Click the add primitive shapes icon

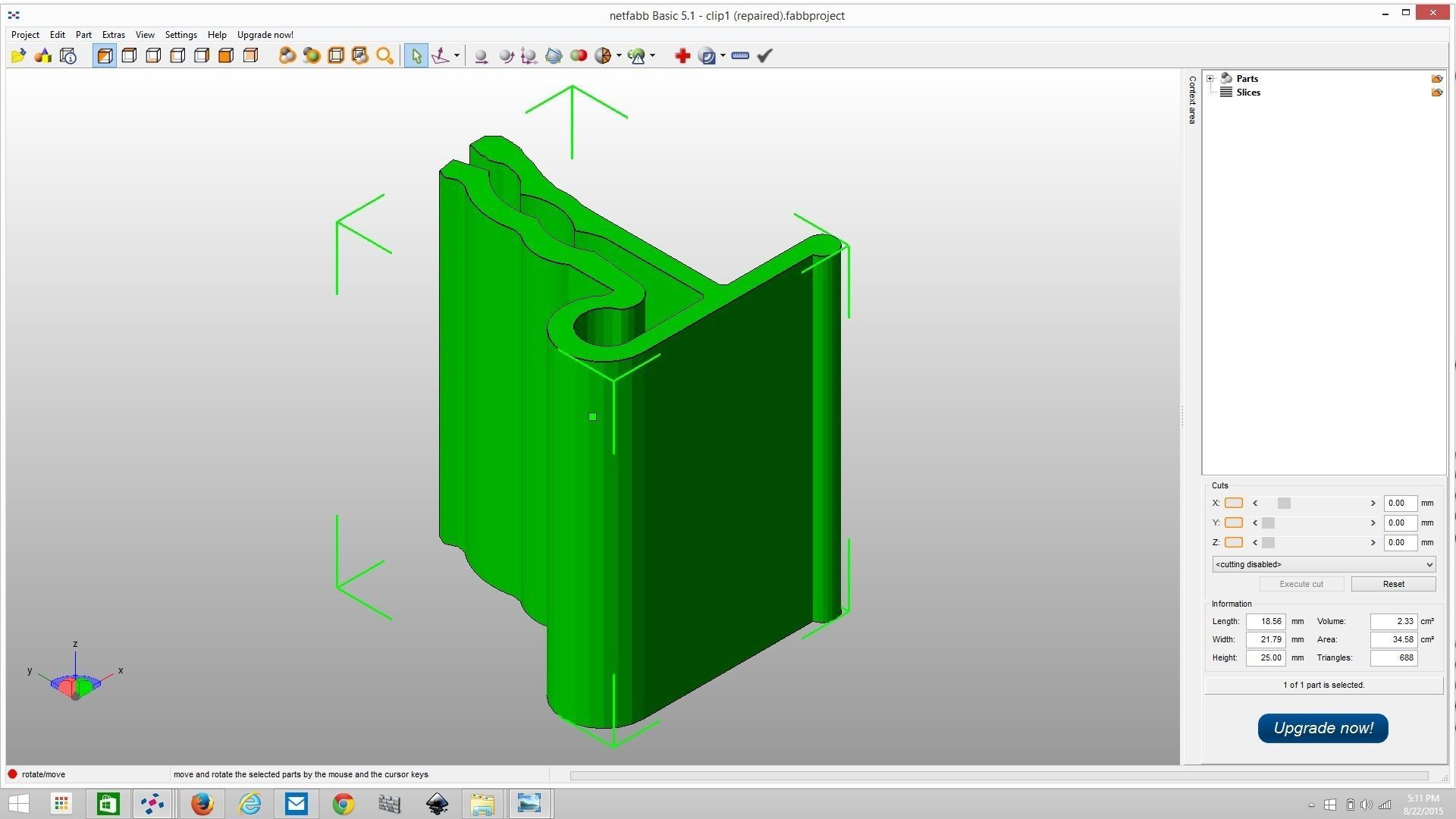click(x=43, y=55)
